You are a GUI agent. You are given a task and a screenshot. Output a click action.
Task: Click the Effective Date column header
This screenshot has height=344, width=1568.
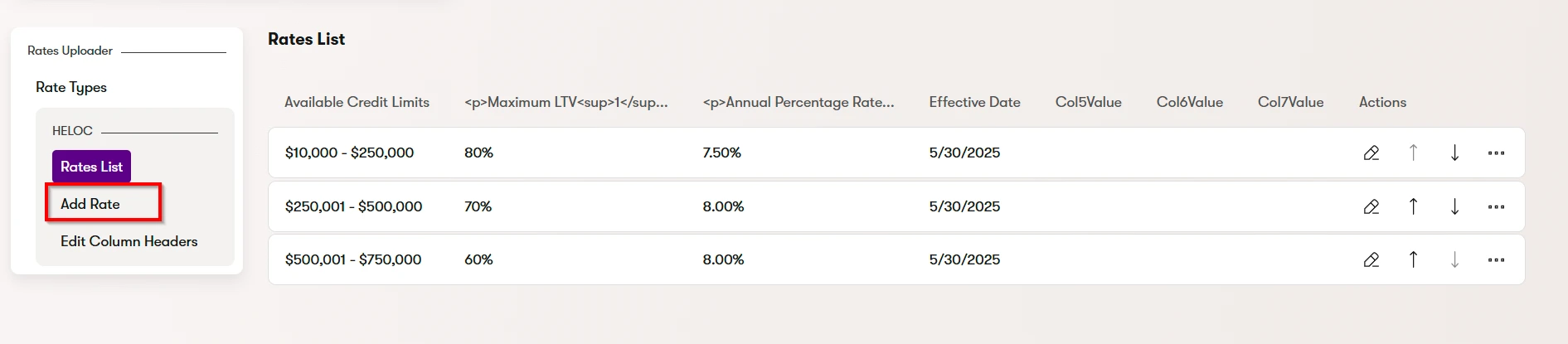pyautogui.click(x=974, y=102)
